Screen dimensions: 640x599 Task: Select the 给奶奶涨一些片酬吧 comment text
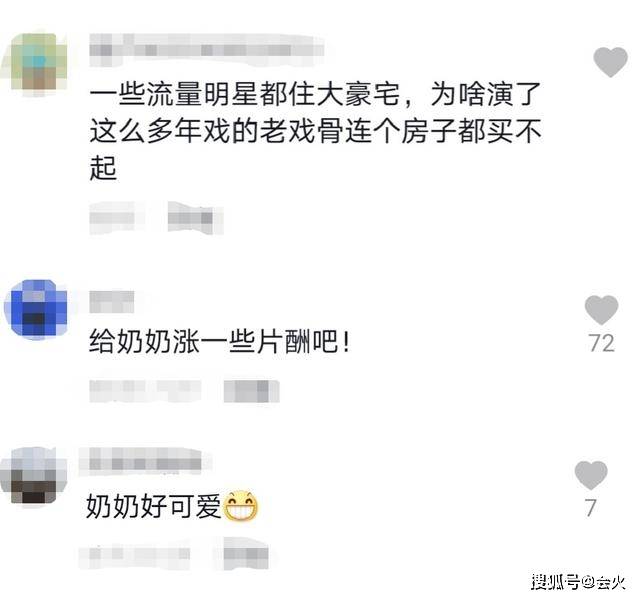pyautogui.click(x=220, y=342)
